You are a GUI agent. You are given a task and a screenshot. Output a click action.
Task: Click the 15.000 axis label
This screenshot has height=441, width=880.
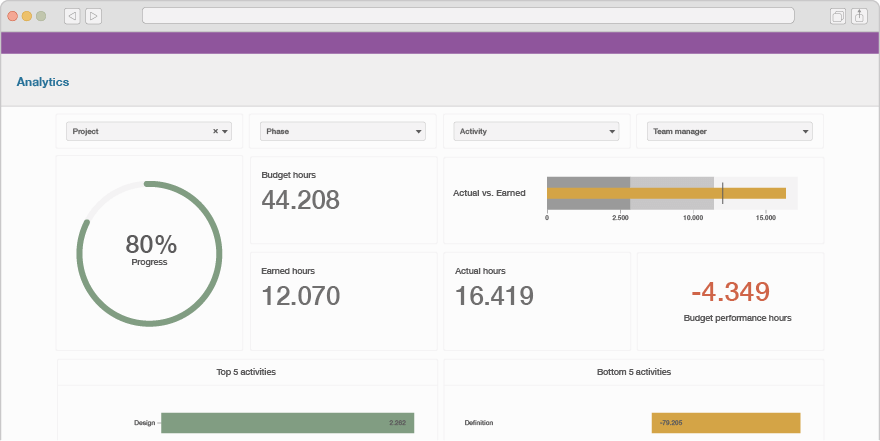(766, 218)
